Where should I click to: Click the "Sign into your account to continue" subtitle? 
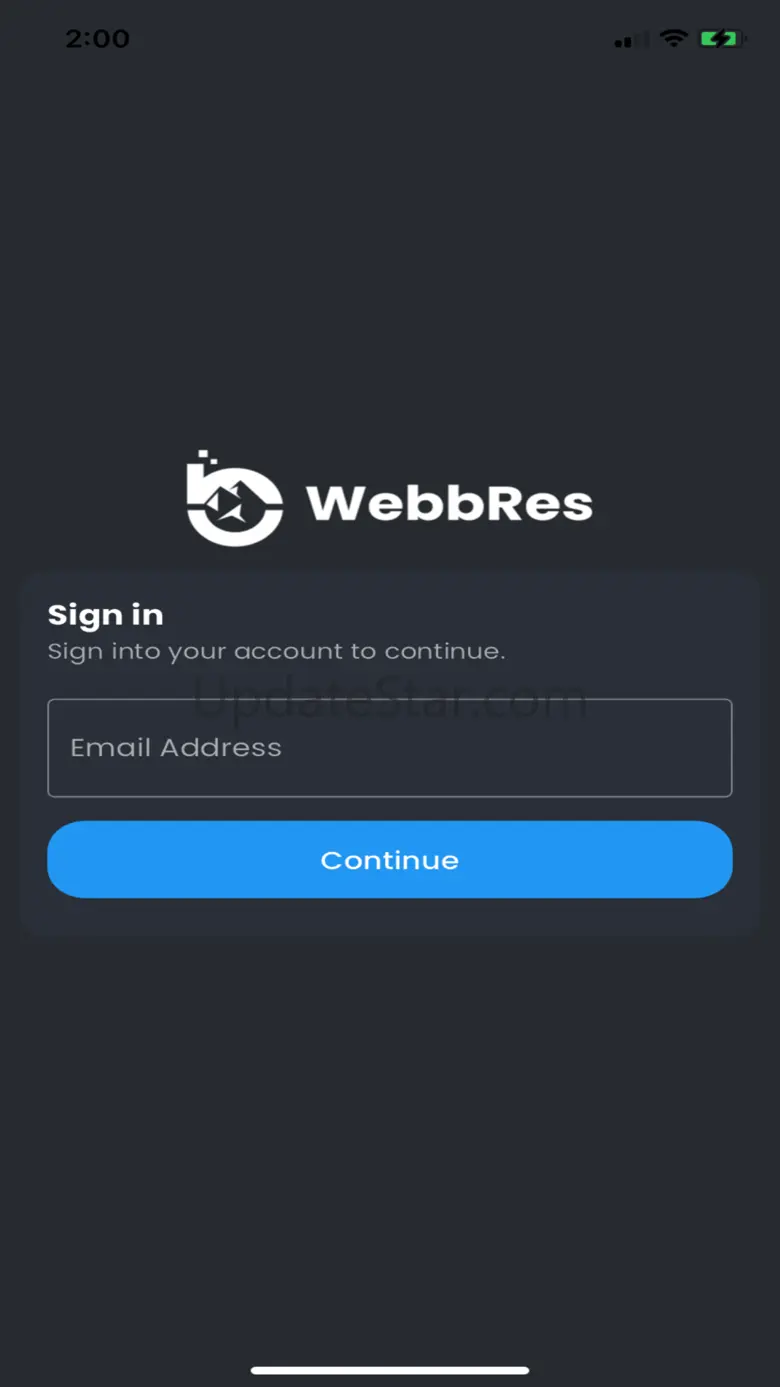tap(277, 652)
